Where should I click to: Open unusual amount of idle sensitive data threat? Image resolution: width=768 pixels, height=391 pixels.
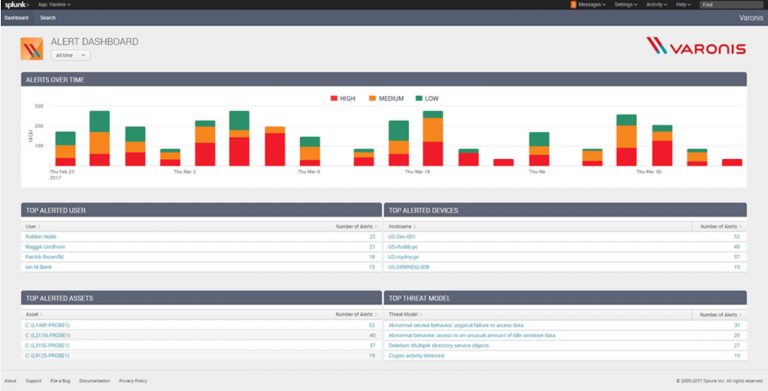click(472, 336)
